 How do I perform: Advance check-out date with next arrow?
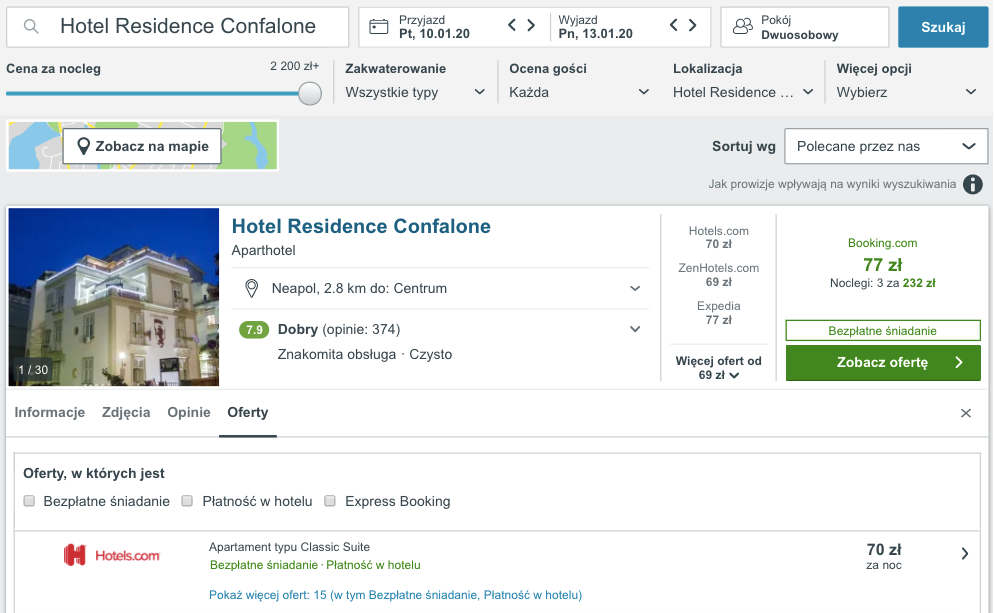click(693, 26)
